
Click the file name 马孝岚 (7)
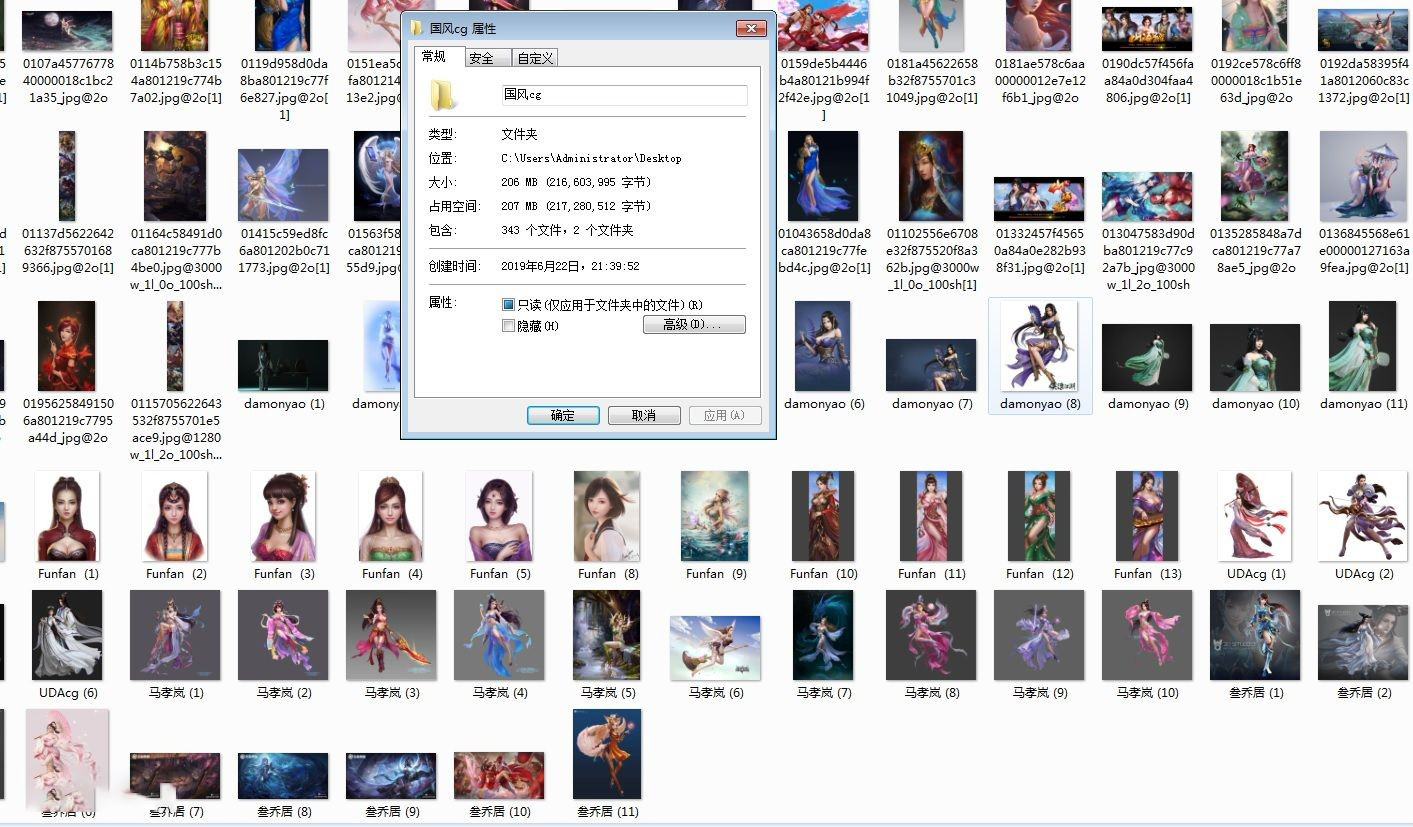click(824, 693)
